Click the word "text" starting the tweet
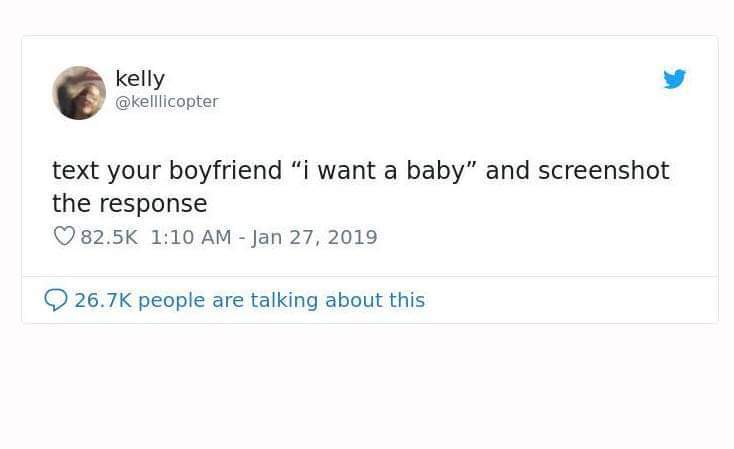 pyautogui.click(x=75, y=170)
